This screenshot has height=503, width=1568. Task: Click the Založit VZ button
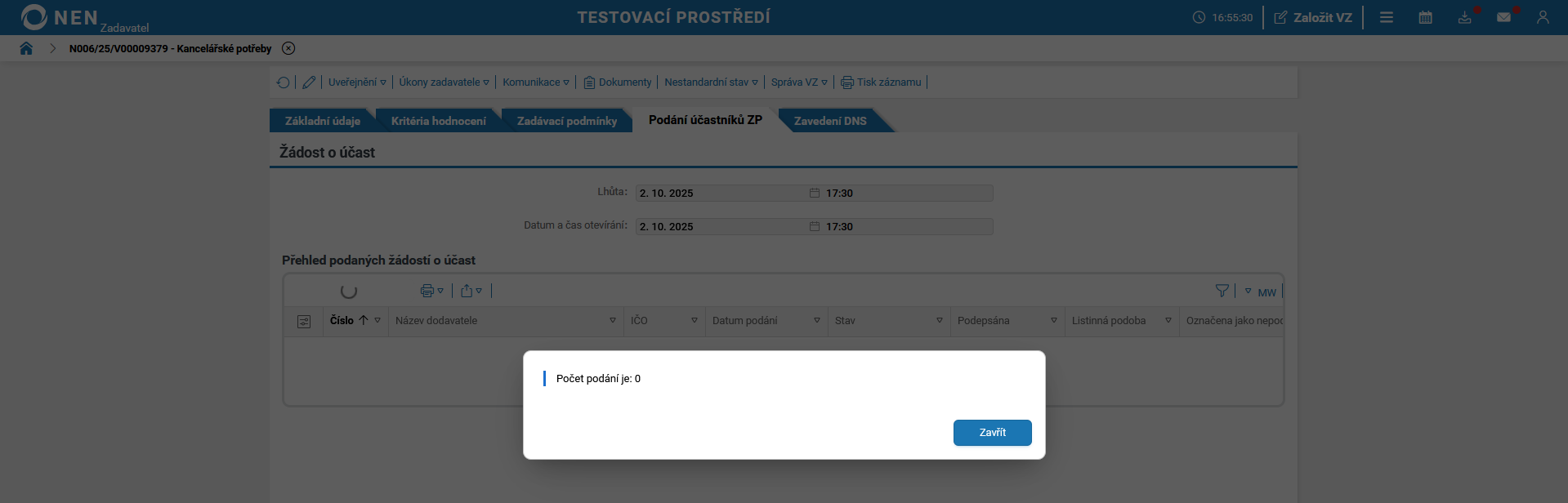(x=1313, y=17)
